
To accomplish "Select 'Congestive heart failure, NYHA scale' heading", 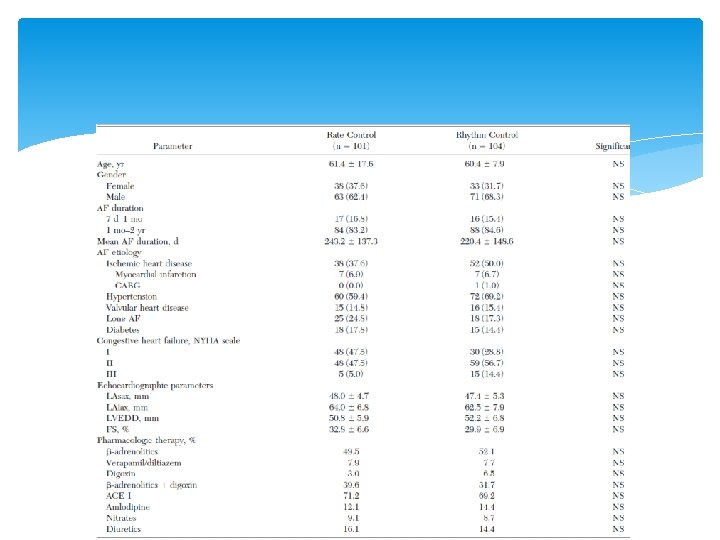I will [169, 341].
